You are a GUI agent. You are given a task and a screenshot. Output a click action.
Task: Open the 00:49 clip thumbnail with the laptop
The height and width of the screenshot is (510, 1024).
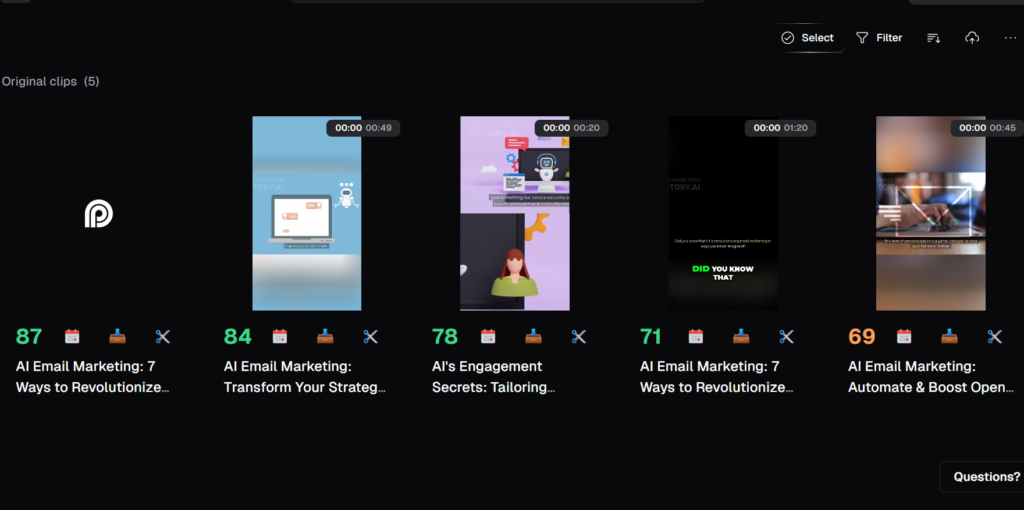pyautogui.click(x=306, y=213)
